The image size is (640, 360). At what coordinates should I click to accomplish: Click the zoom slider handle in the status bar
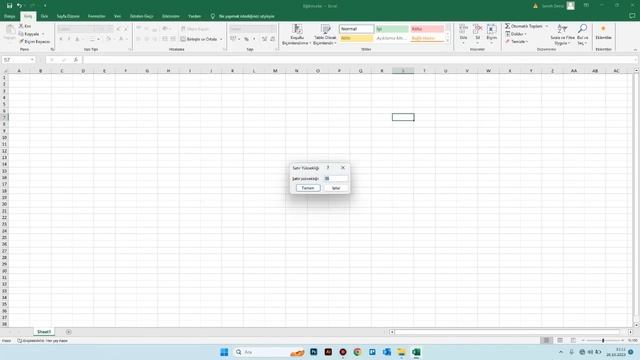point(603,340)
